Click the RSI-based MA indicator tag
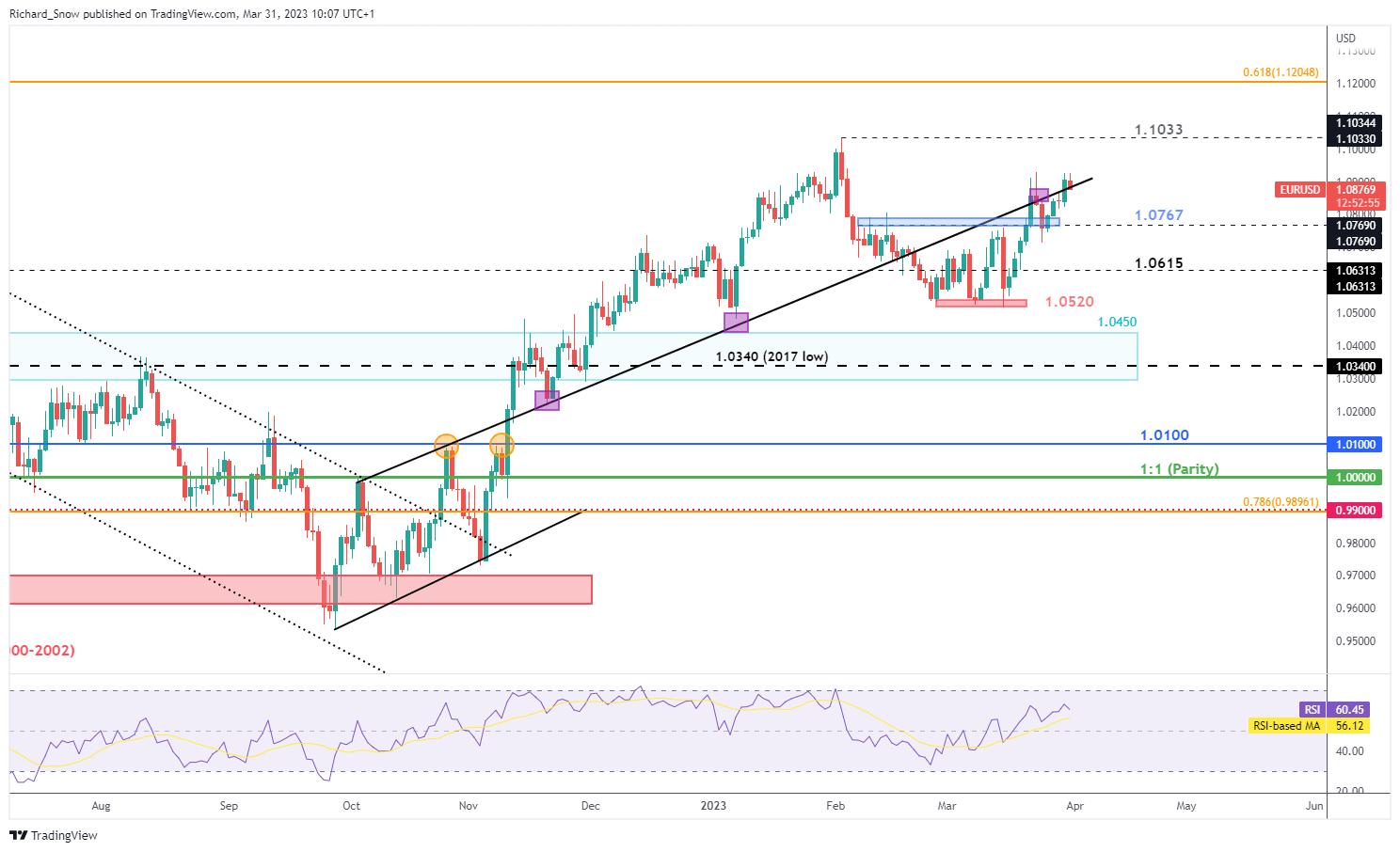 pos(1287,726)
